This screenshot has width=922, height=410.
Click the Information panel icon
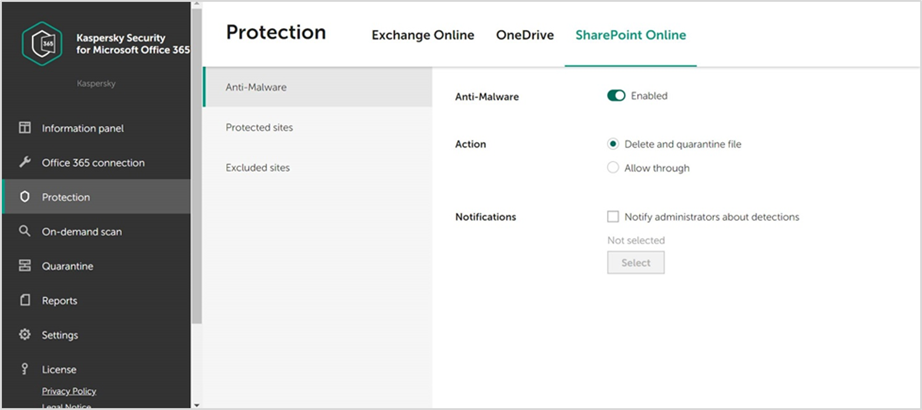click(x=25, y=128)
